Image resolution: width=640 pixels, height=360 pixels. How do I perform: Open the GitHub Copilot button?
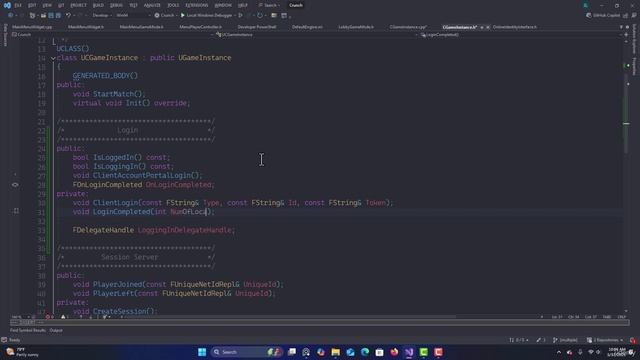click(x=603, y=15)
